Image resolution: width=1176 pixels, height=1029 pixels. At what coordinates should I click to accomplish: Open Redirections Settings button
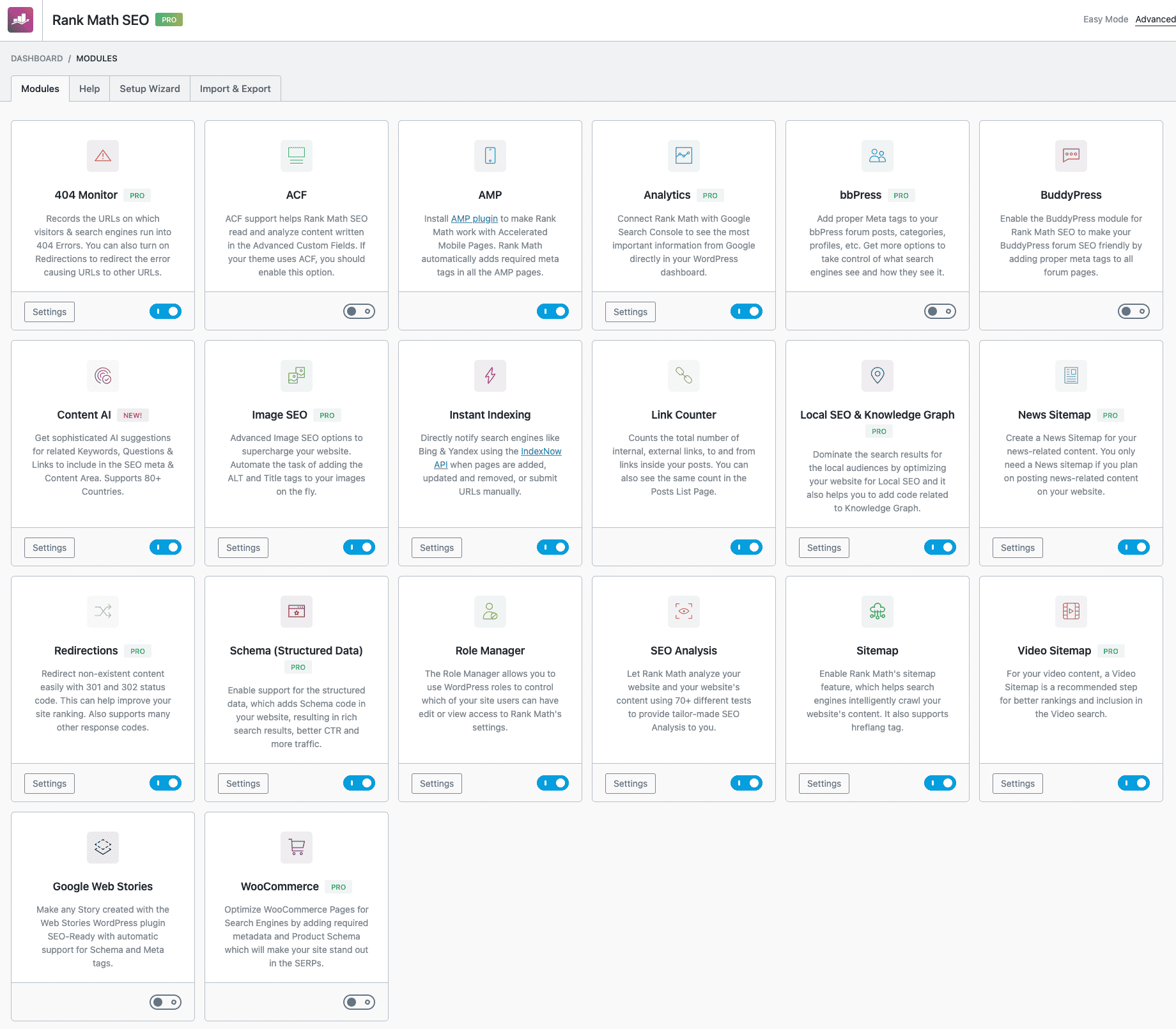50,784
